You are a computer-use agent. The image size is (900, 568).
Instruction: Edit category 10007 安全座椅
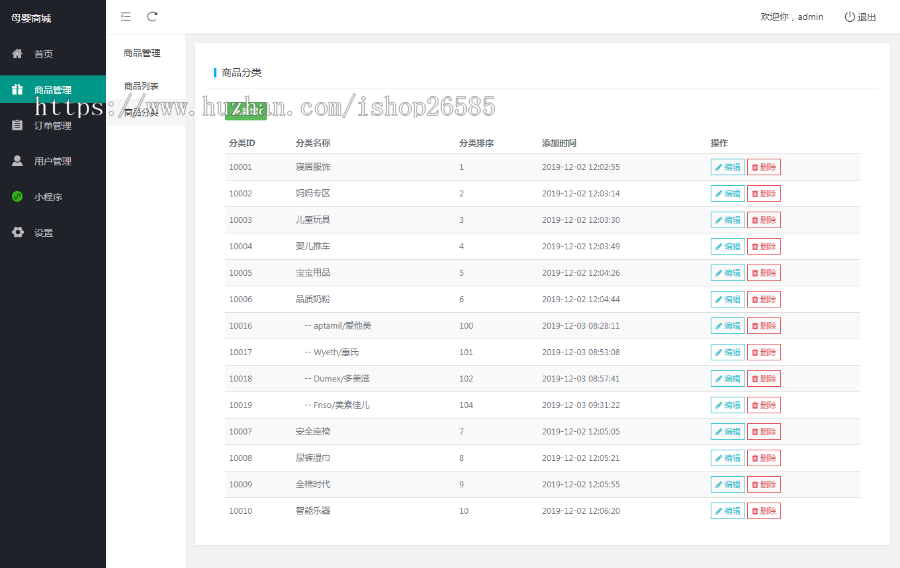click(728, 431)
